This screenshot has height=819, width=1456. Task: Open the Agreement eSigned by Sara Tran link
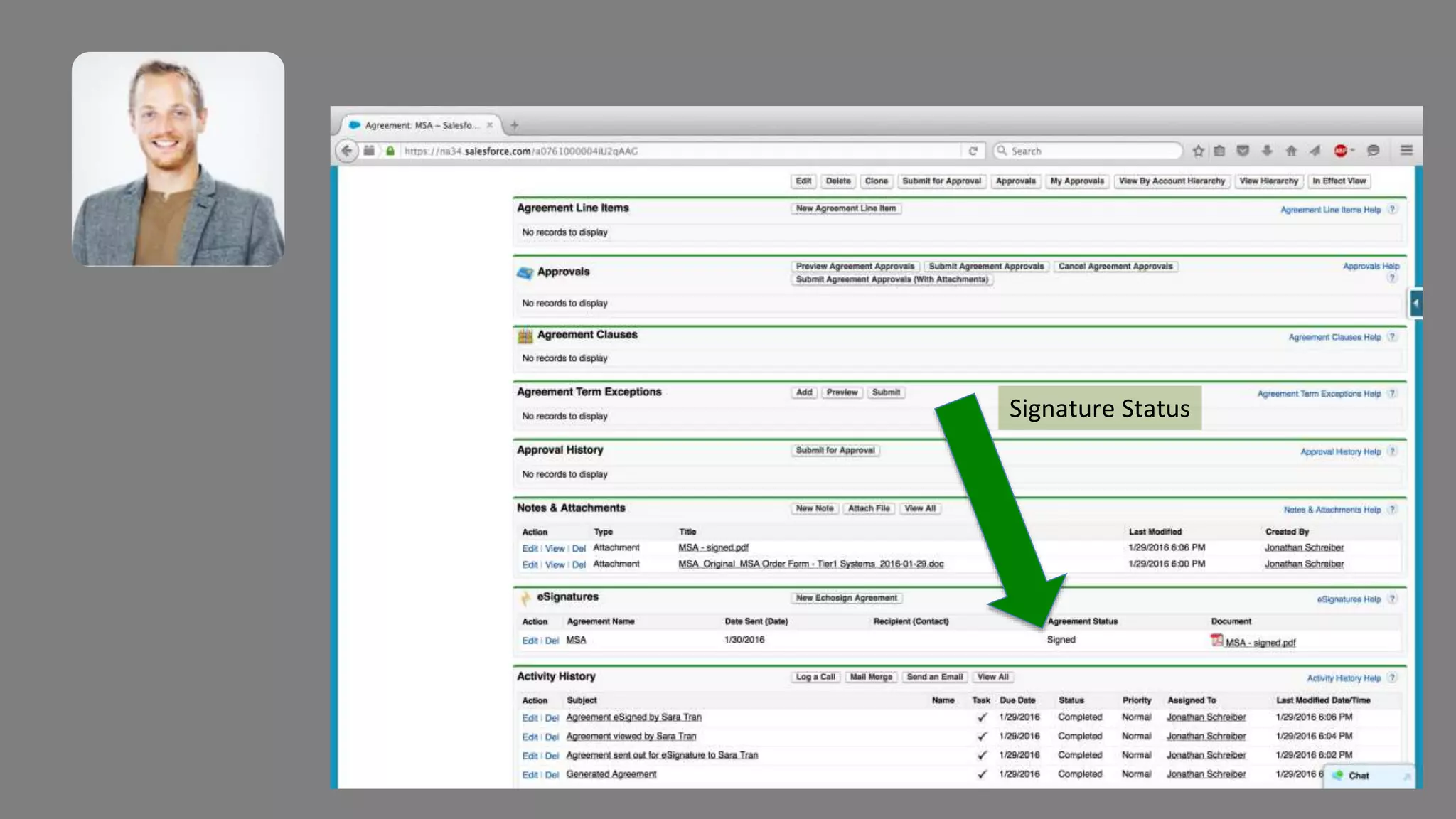(x=633, y=717)
